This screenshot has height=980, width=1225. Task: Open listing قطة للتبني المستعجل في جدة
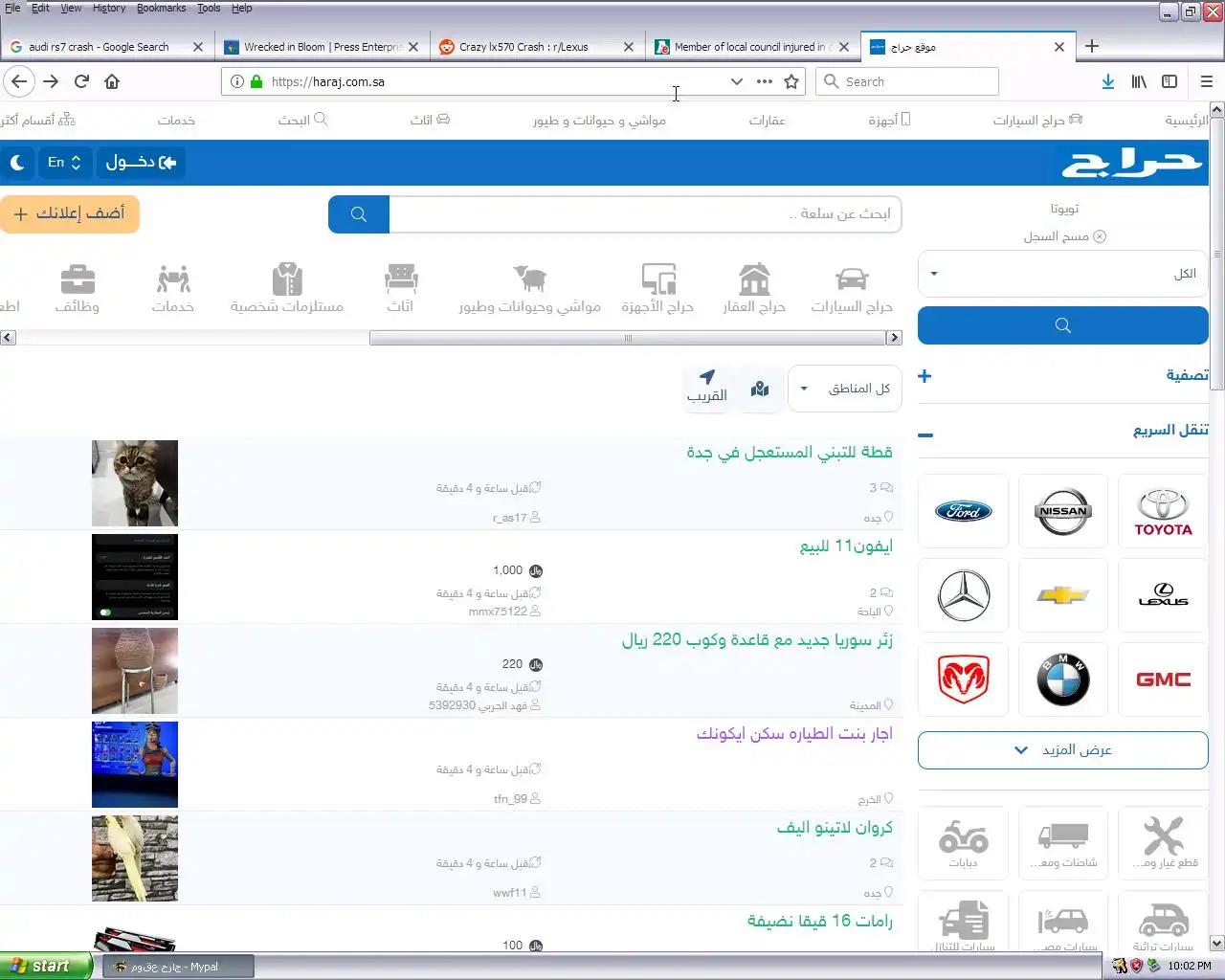pyautogui.click(x=790, y=453)
